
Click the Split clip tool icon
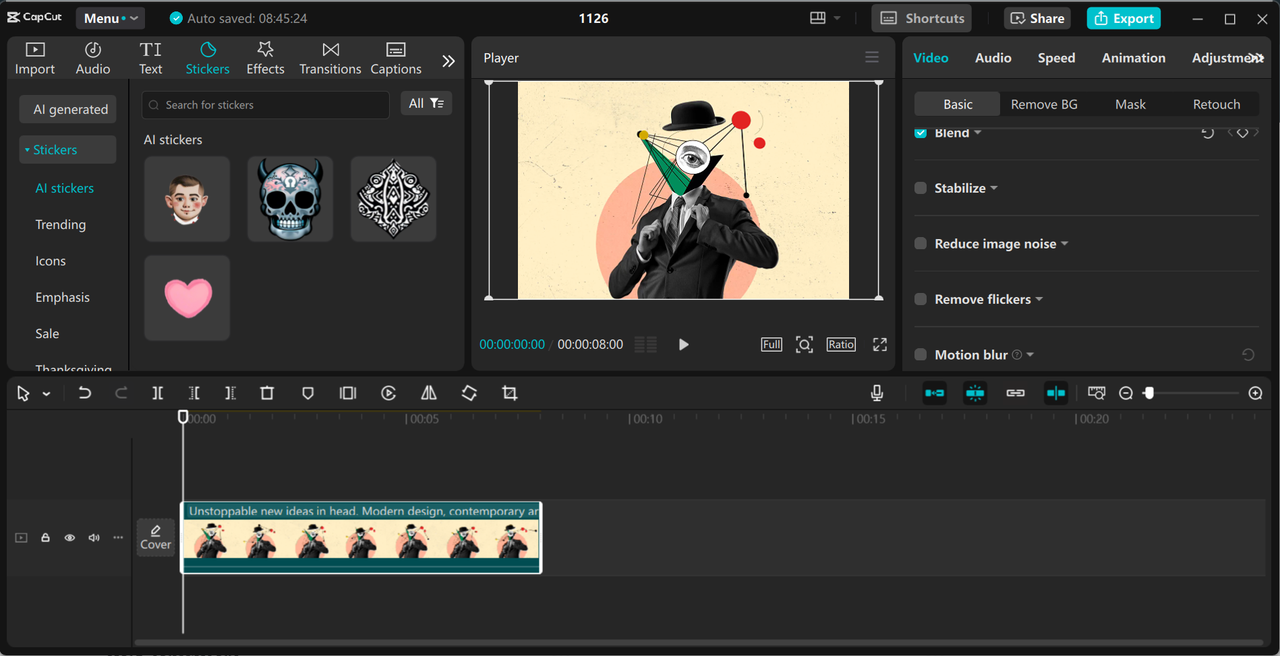click(x=157, y=393)
